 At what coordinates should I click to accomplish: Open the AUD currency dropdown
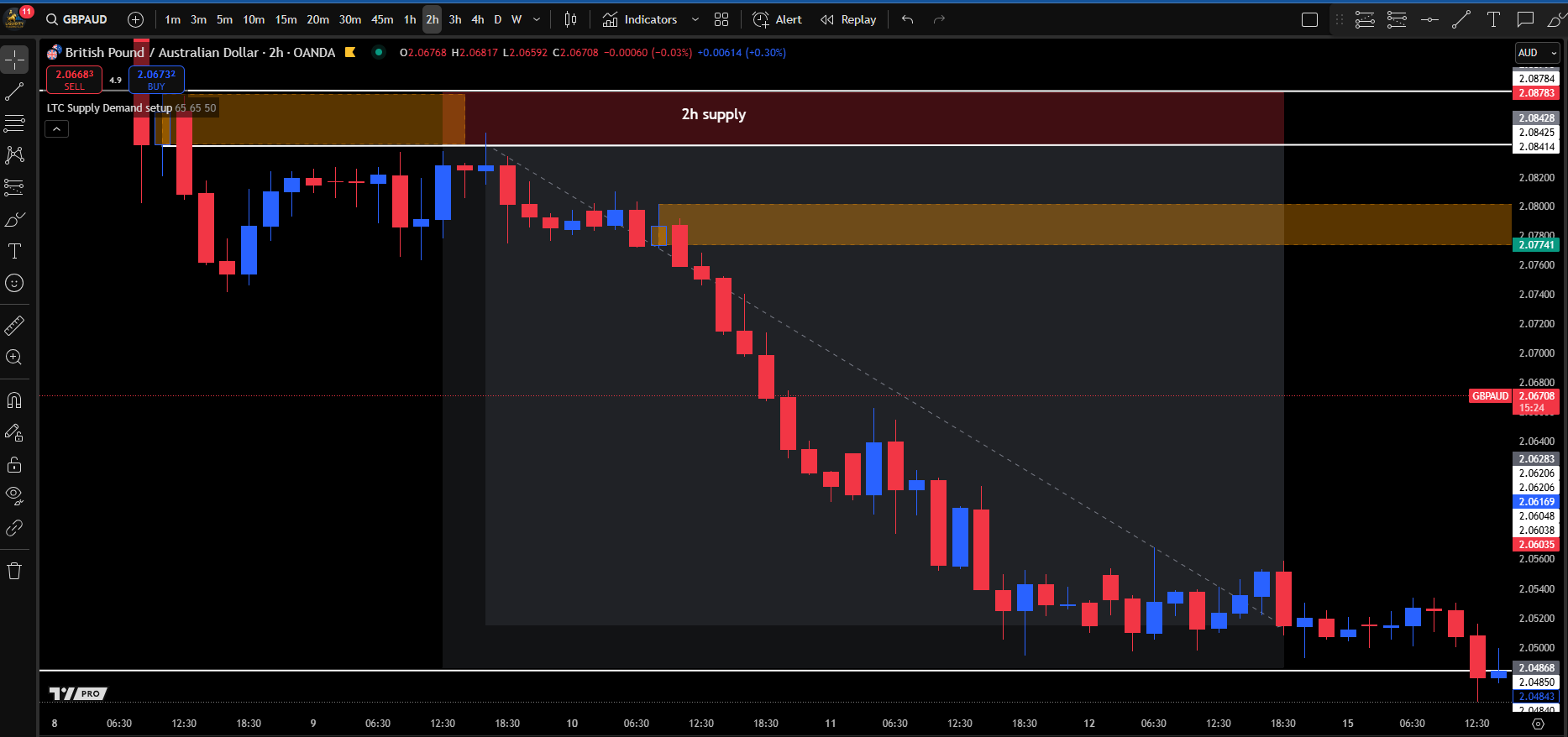1537,52
